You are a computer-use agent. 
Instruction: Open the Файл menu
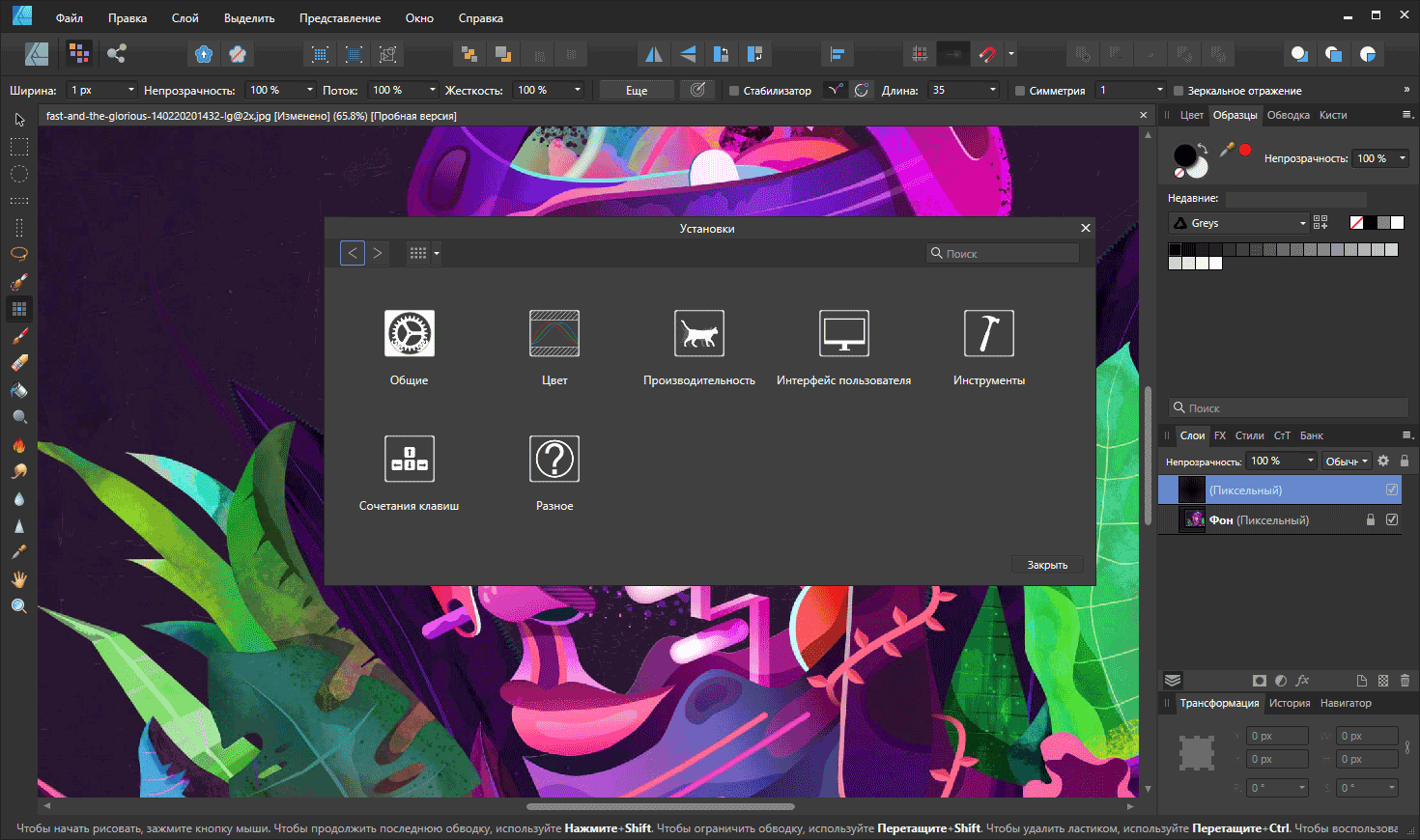[70, 18]
